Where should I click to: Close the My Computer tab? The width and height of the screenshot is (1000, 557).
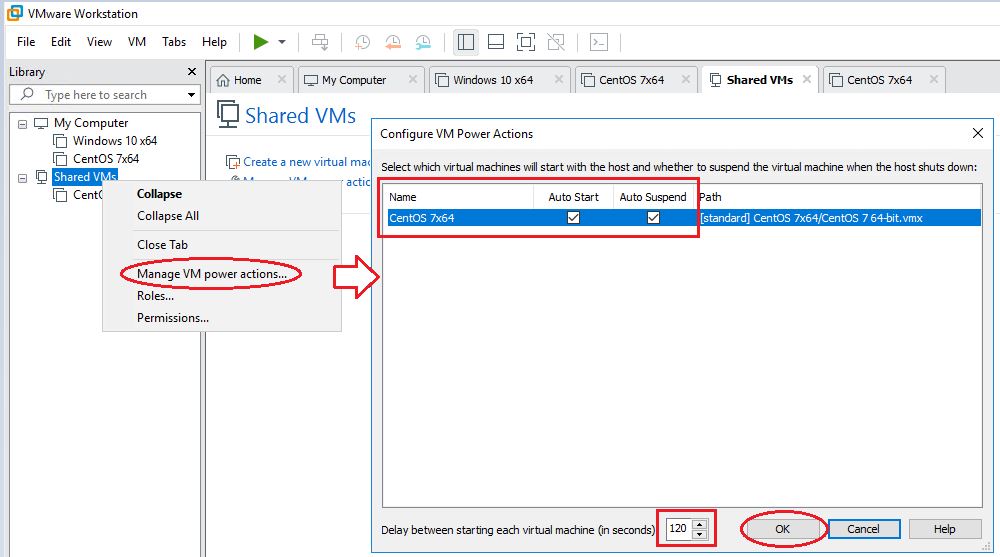coord(413,80)
